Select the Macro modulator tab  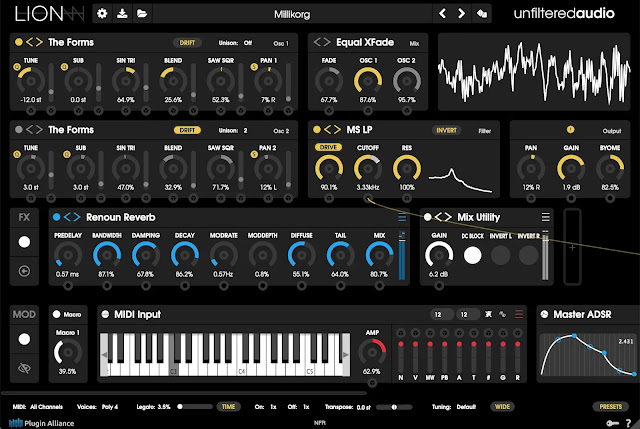67,314
